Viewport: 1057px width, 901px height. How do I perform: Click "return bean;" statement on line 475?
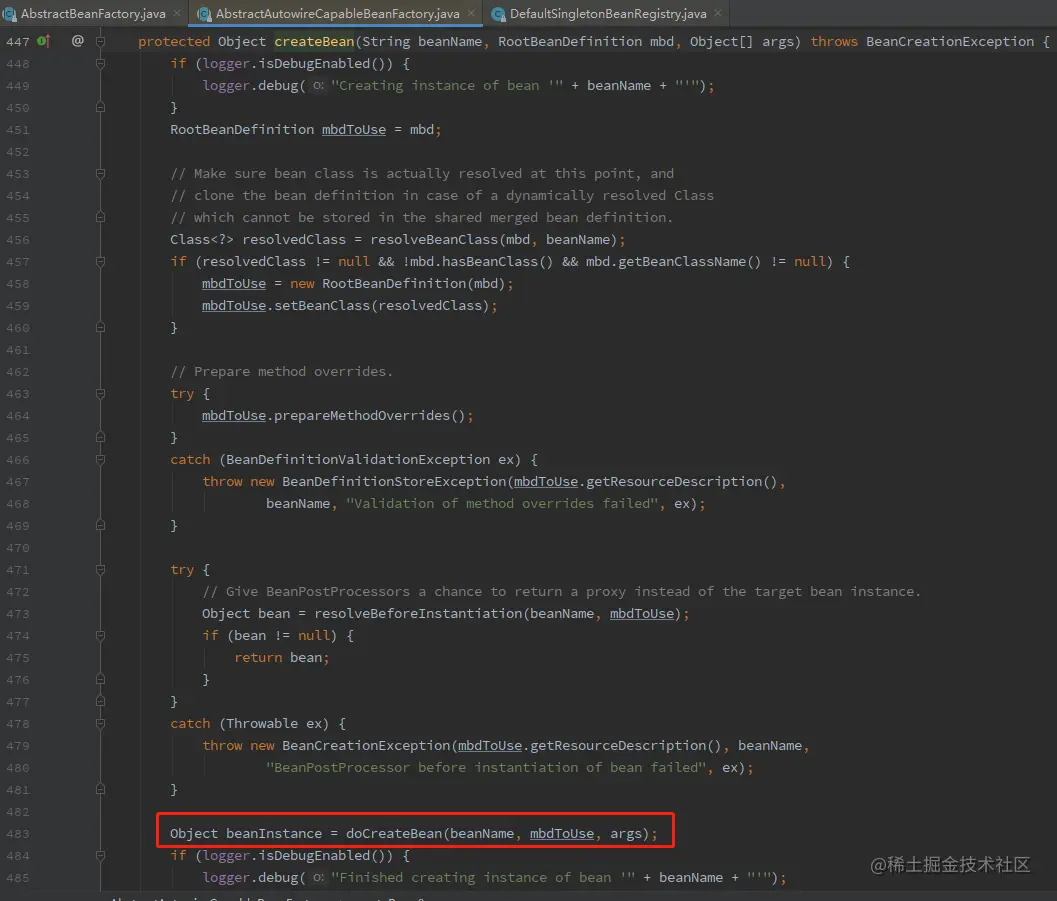(x=282, y=658)
